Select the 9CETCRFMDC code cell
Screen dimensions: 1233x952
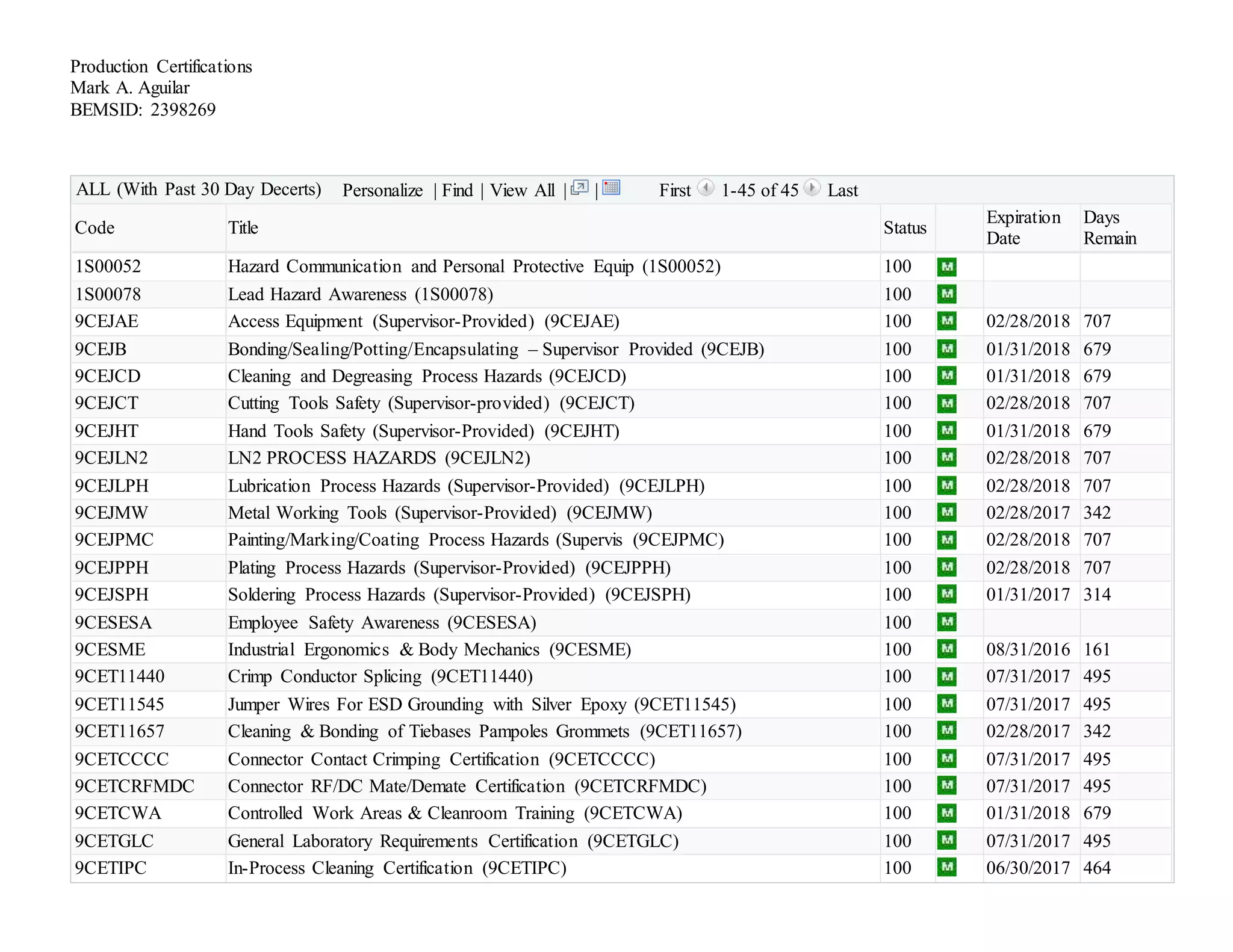[x=134, y=786]
